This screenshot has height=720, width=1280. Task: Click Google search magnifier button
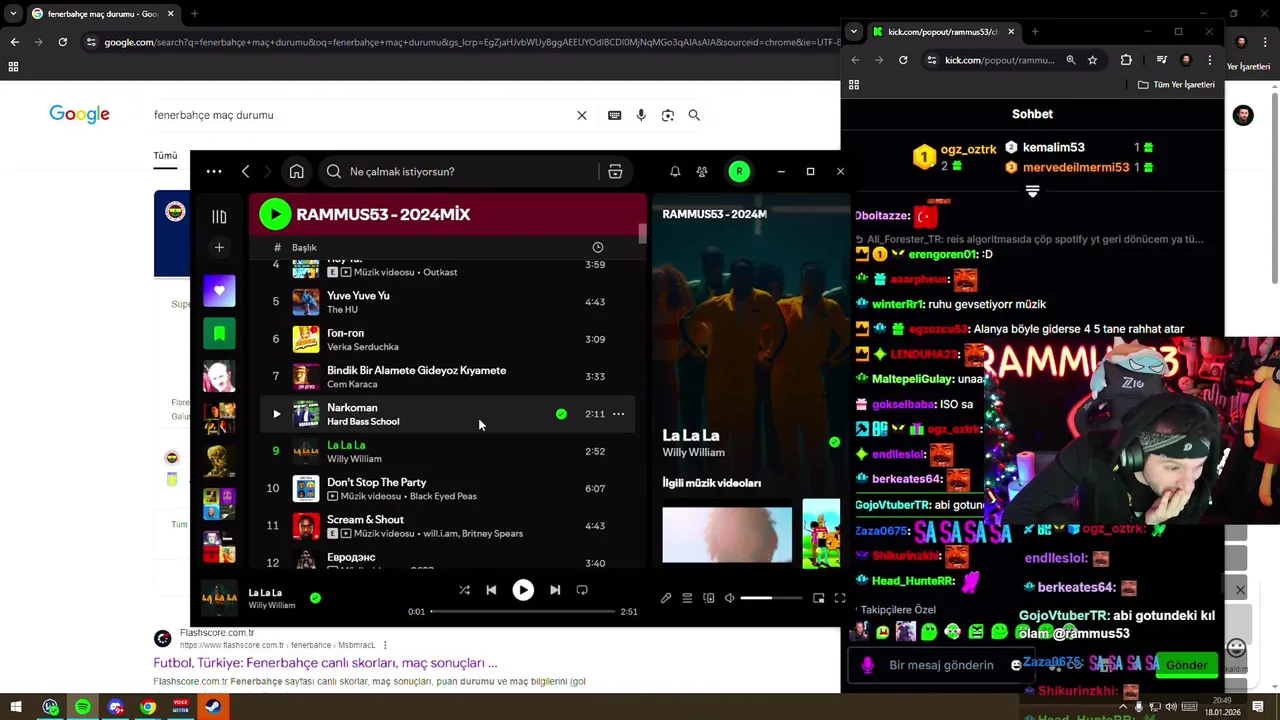[x=694, y=115]
